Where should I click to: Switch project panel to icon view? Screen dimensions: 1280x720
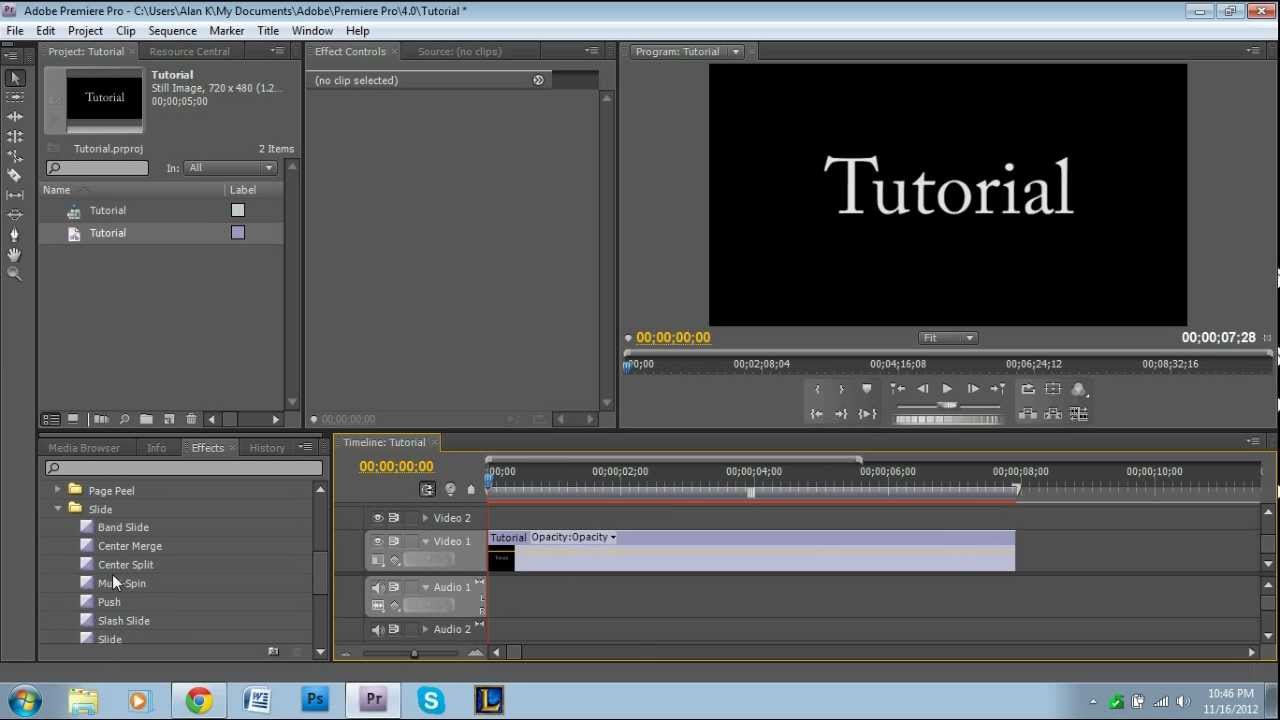pyautogui.click(x=73, y=419)
